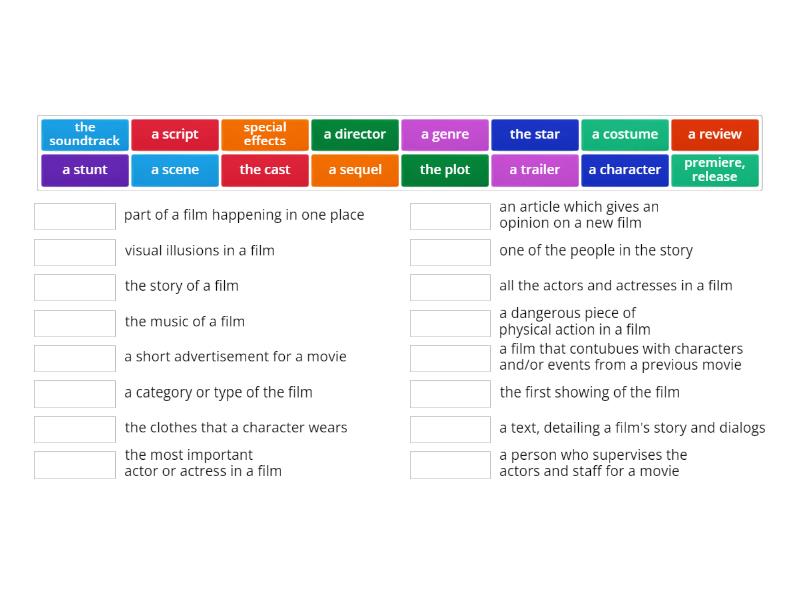Screen dimensions: 800x600
Task: Select the 'a sequel' tile
Action: pos(354,170)
